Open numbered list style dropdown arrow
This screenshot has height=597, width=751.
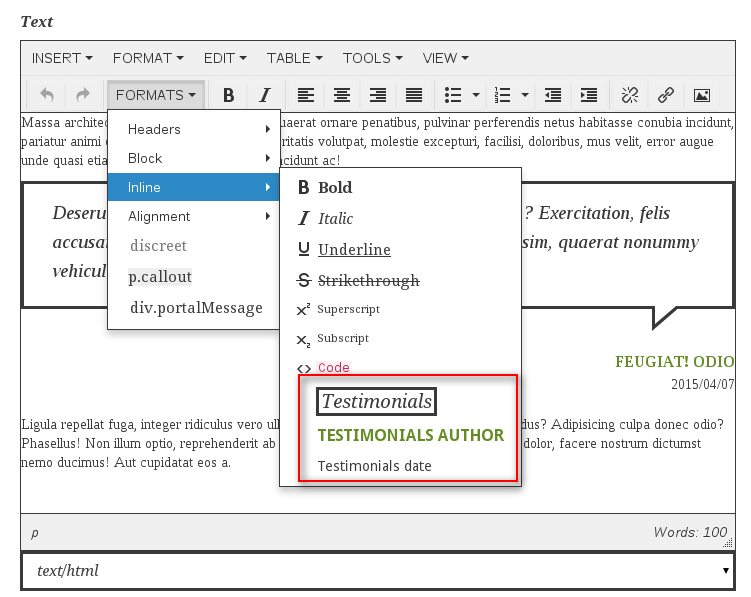(525, 95)
